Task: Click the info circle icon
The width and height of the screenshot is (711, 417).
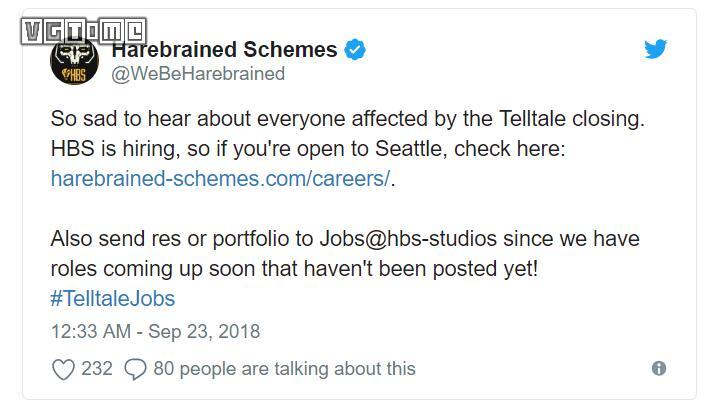Action: pyautogui.click(x=659, y=368)
